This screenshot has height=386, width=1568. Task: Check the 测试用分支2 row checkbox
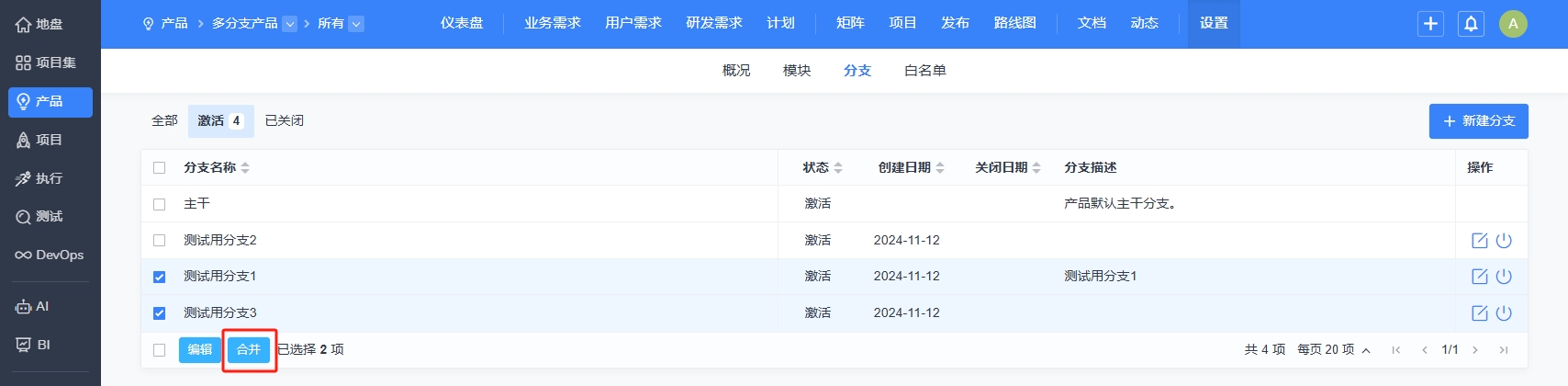coord(160,241)
